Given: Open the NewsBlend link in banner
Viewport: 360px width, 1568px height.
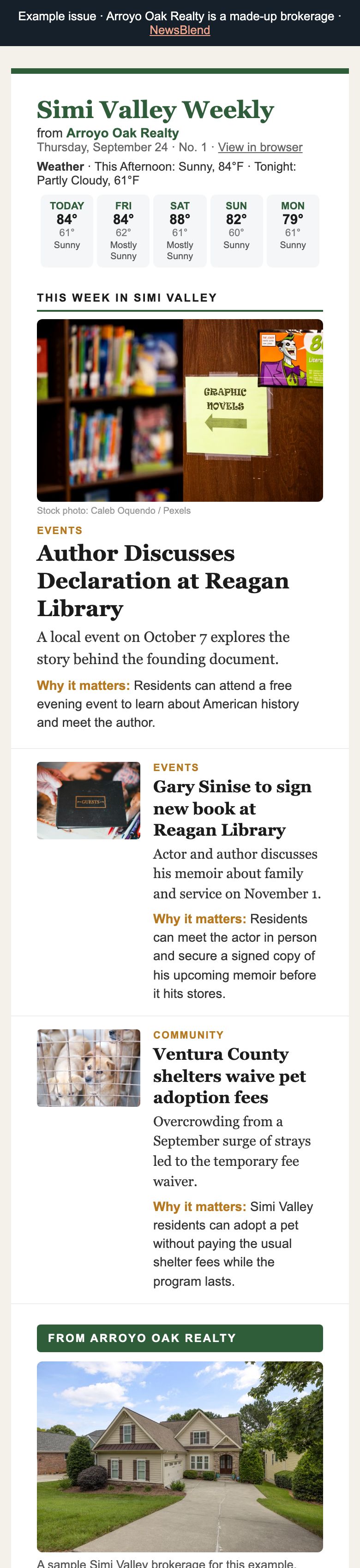Looking at the screenshot, I should pyautogui.click(x=180, y=30).
